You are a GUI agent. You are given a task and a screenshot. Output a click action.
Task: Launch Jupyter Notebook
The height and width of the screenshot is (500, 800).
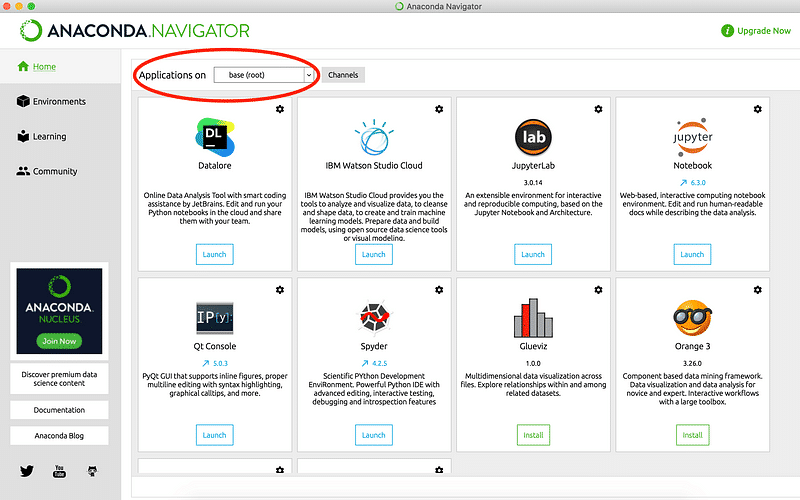(x=692, y=254)
